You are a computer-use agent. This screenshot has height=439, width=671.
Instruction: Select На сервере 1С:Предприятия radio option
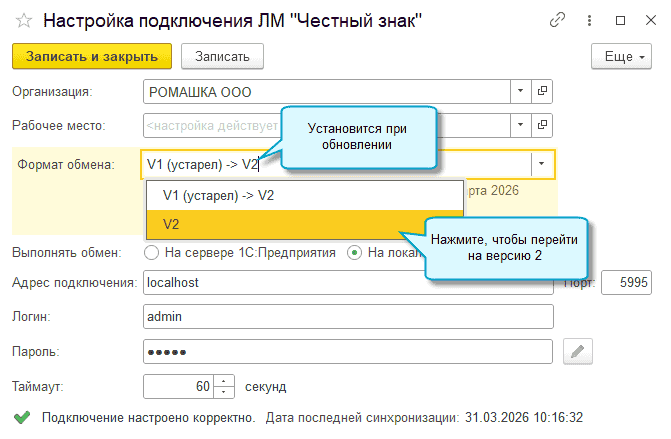tap(151, 252)
